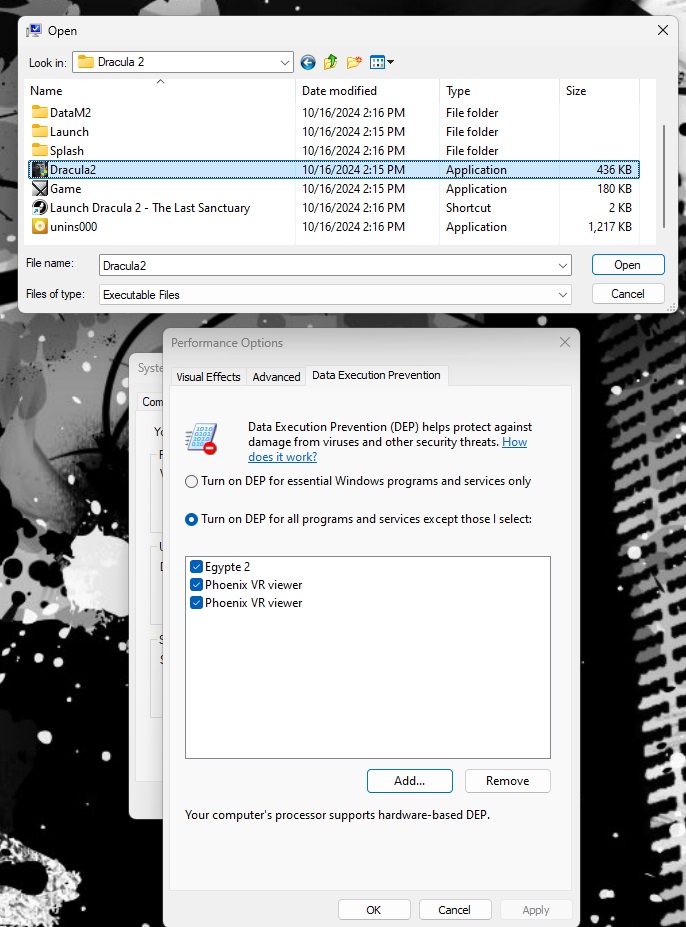686x927 pixels.
Task: Uncheck the last Phoenix VR viewer entry
Action: point(196,602)
